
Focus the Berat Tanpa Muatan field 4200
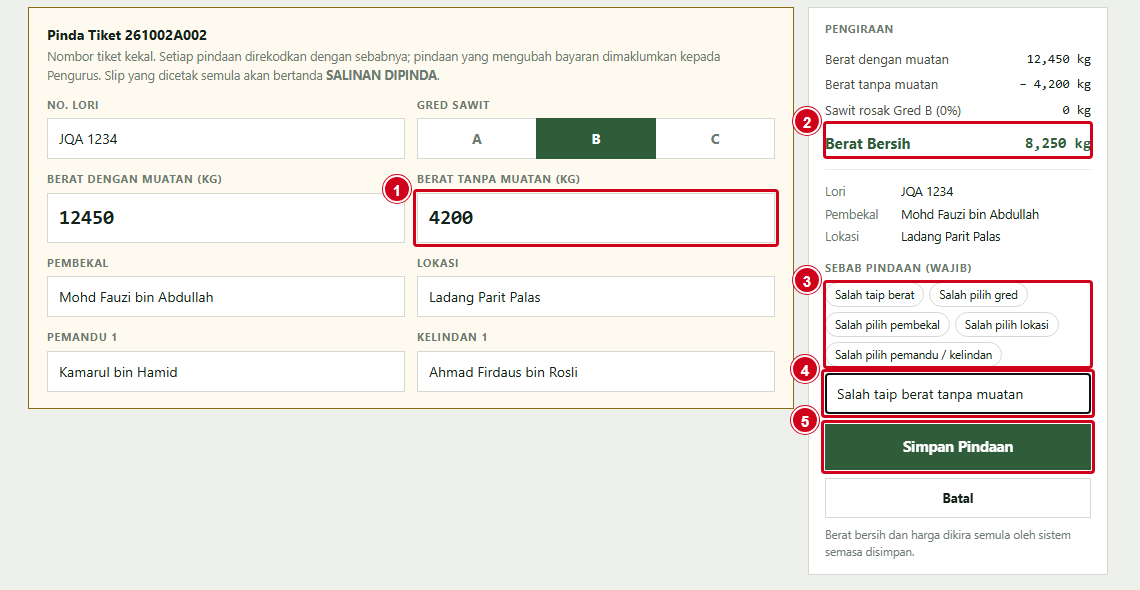tap(596, 218)
